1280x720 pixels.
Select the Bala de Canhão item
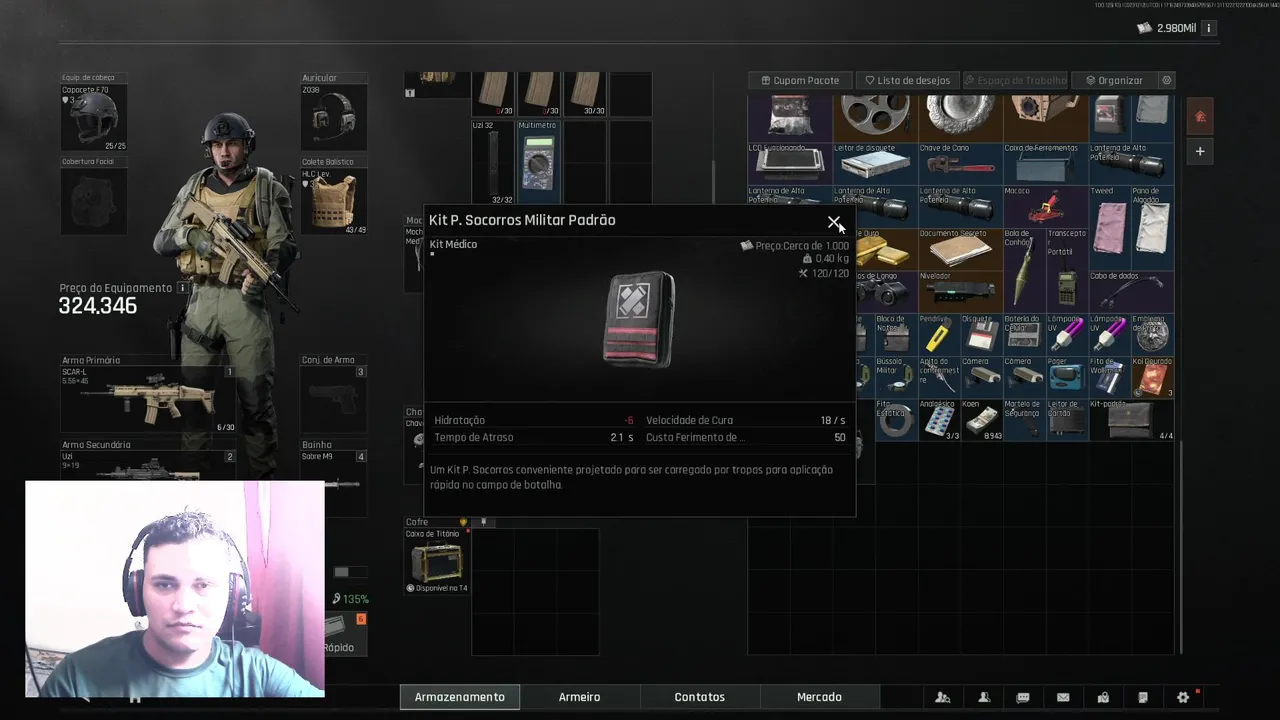(1024, 270)
